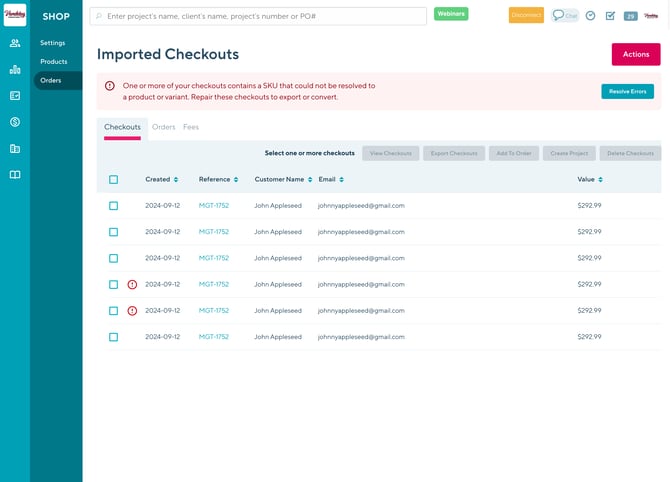Go to Products in Shop menu
670x482 pixels.
coord(54,62)
